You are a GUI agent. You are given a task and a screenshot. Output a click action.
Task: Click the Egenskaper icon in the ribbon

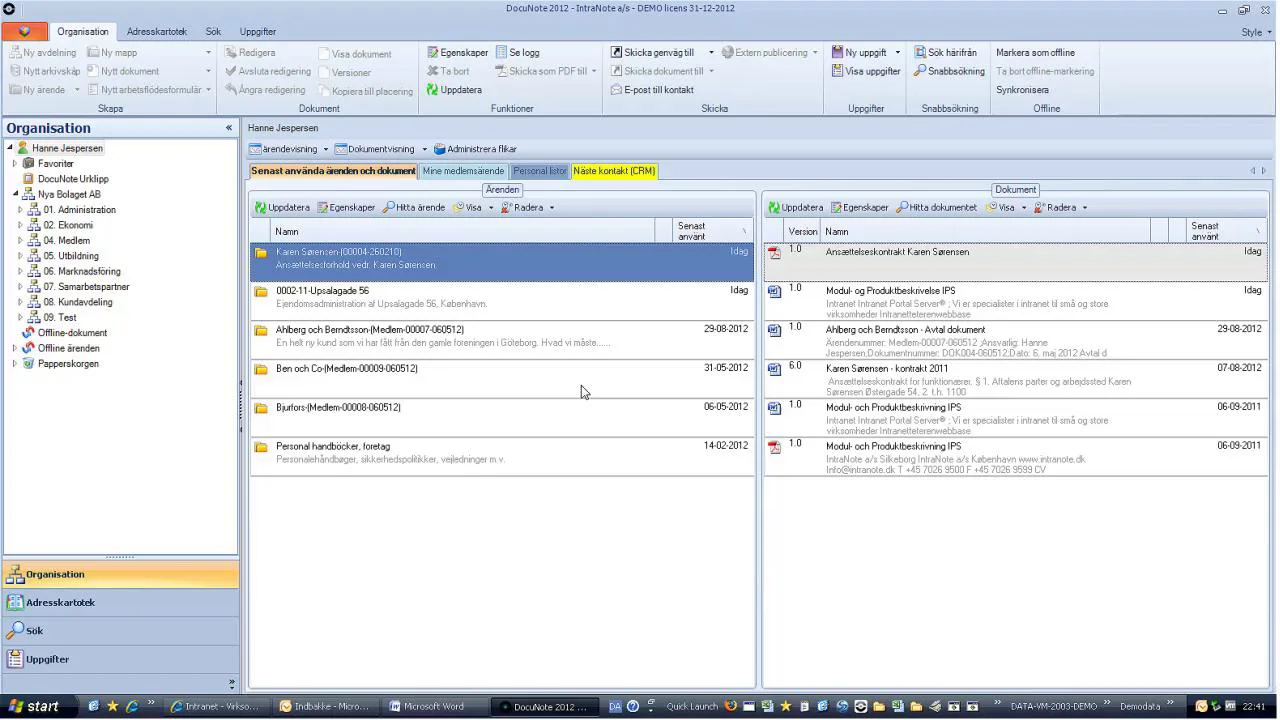pyautogui.click(x=433, y=53)
